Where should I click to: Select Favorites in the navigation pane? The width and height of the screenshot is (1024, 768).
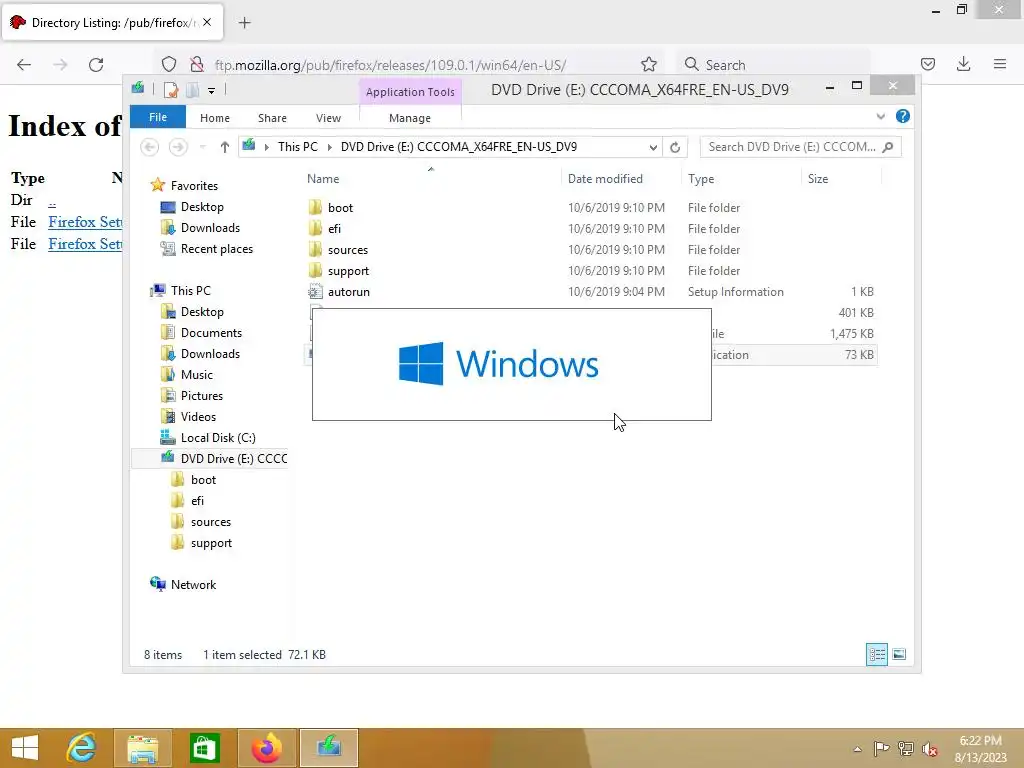pyautogui.click(x=194, y=186)
